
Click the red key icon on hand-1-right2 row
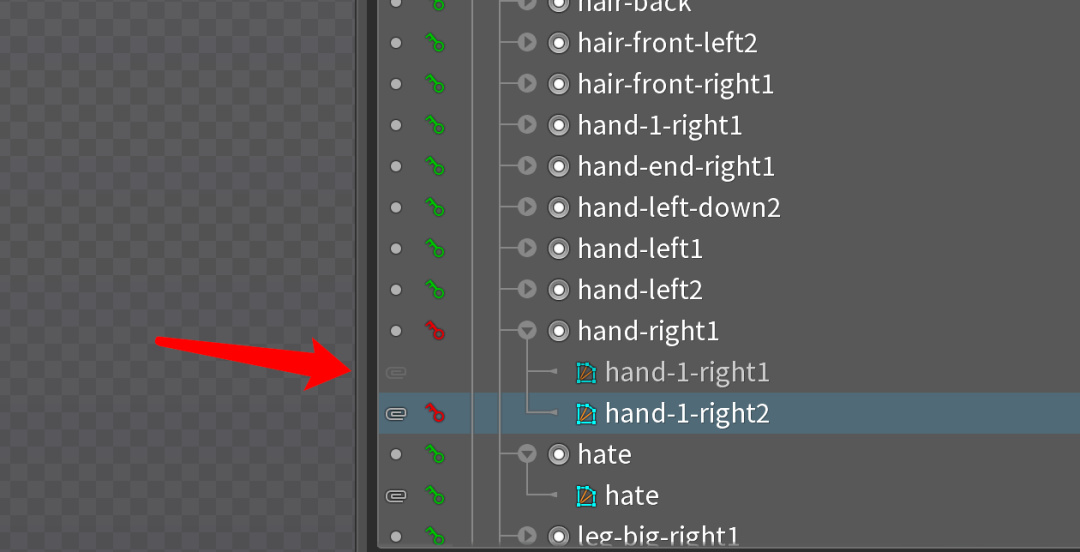[434, 413]
